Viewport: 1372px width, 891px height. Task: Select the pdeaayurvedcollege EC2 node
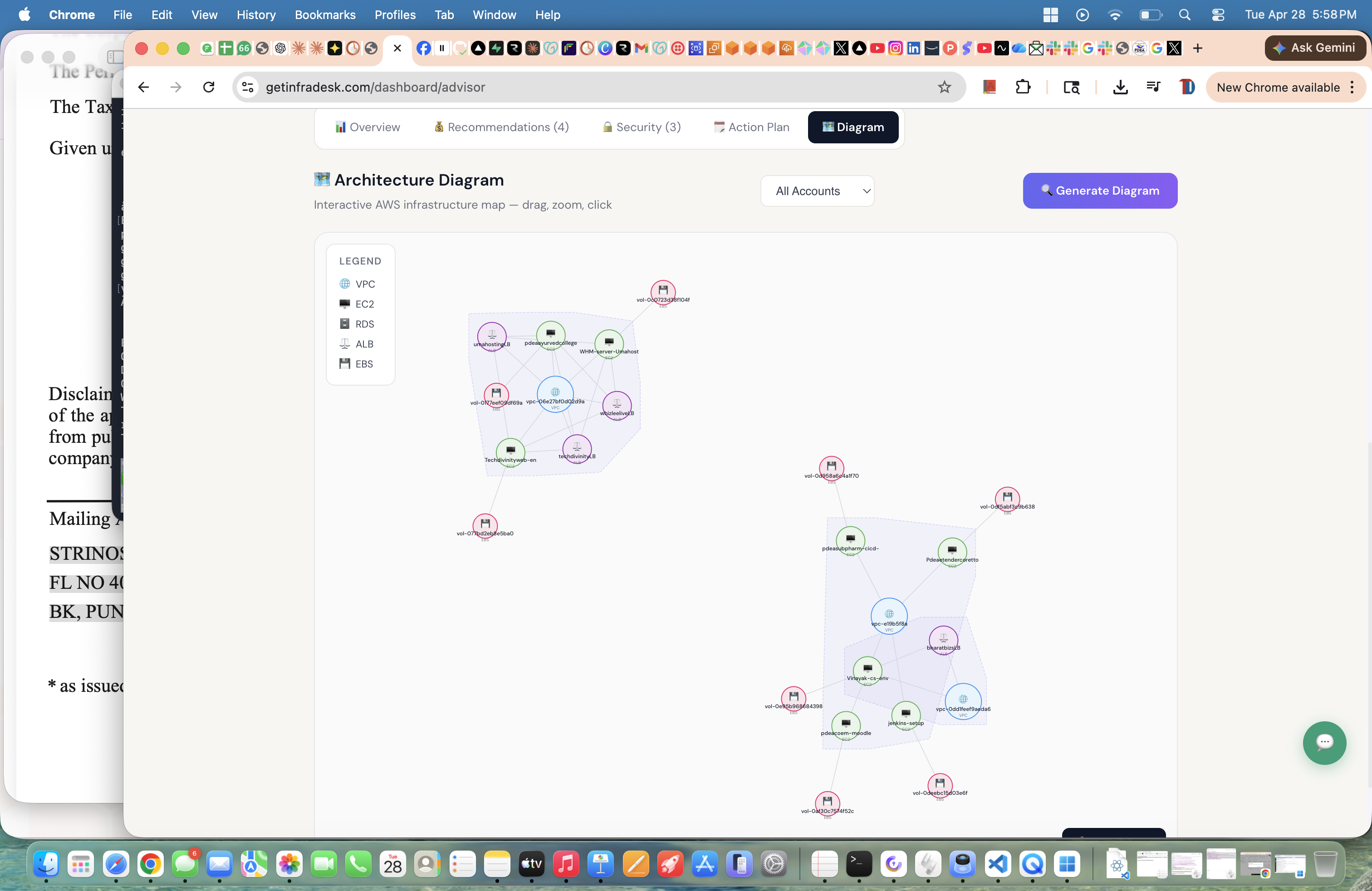550,335
